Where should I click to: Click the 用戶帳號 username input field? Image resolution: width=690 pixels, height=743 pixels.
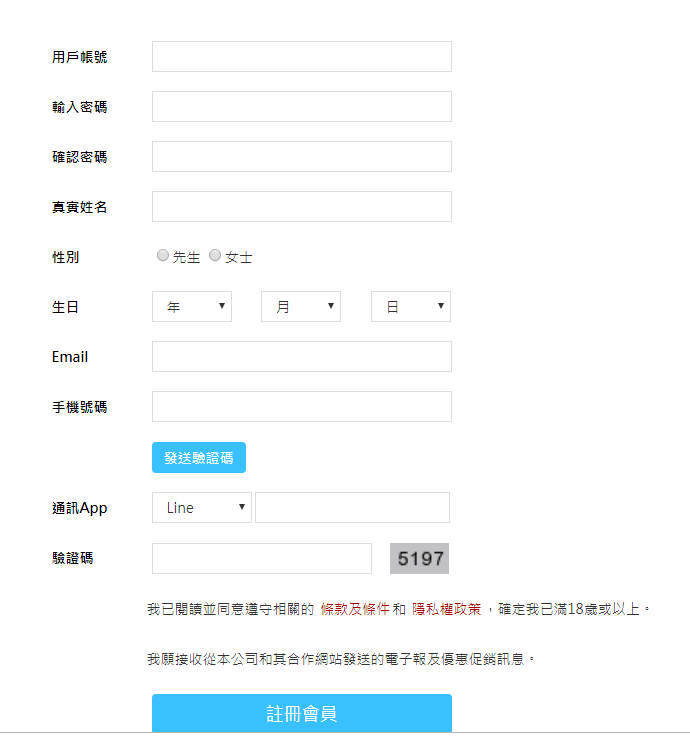[x=301, y=57]
